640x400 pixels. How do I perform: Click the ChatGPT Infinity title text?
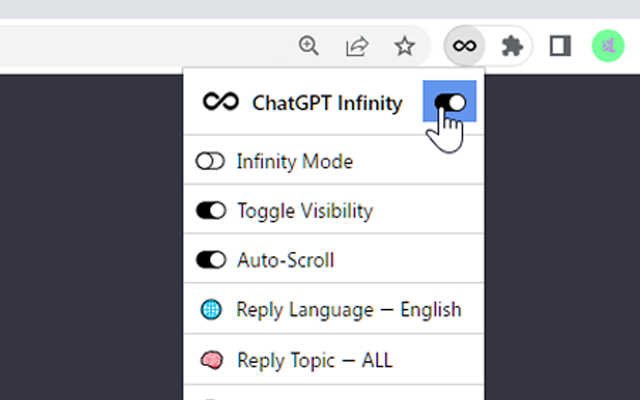point(327,102)
